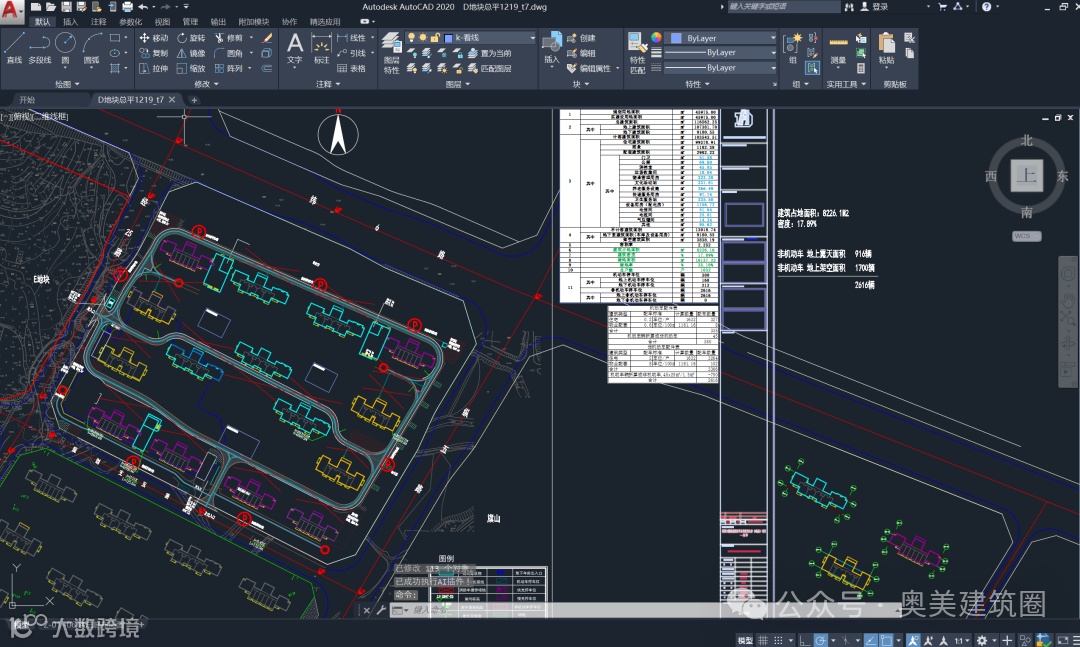
Task: Switch to the 开始 document tab
Action: click(x=27, y=100)
